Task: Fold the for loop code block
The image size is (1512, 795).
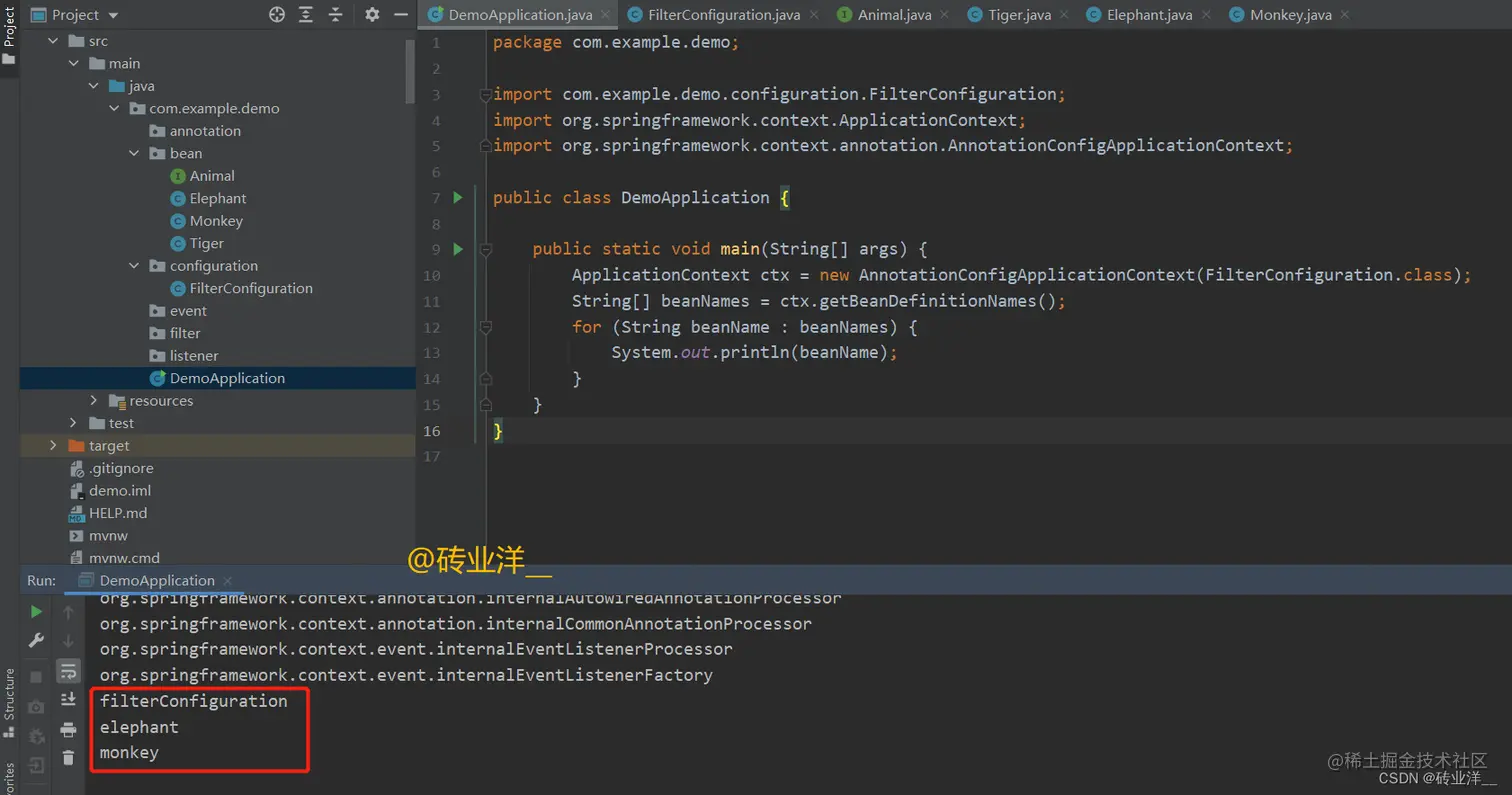Action: [486, 327]
